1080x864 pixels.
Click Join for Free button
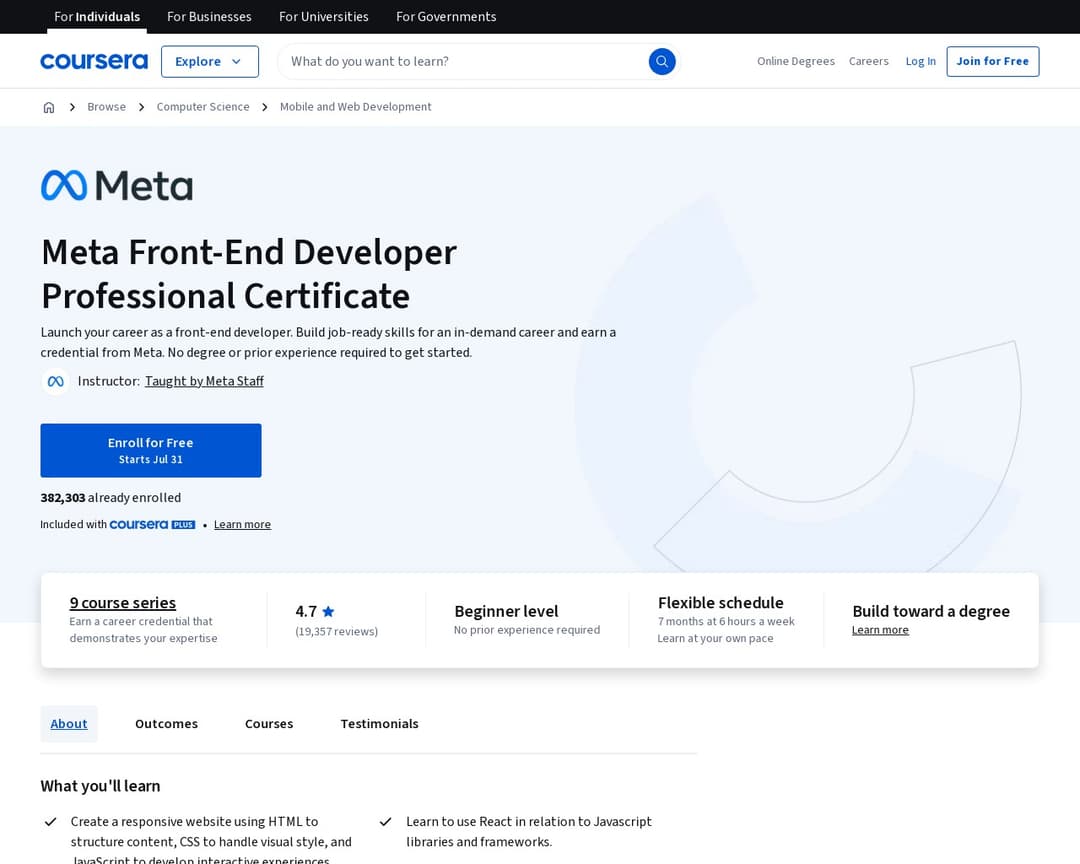(993, 61)
